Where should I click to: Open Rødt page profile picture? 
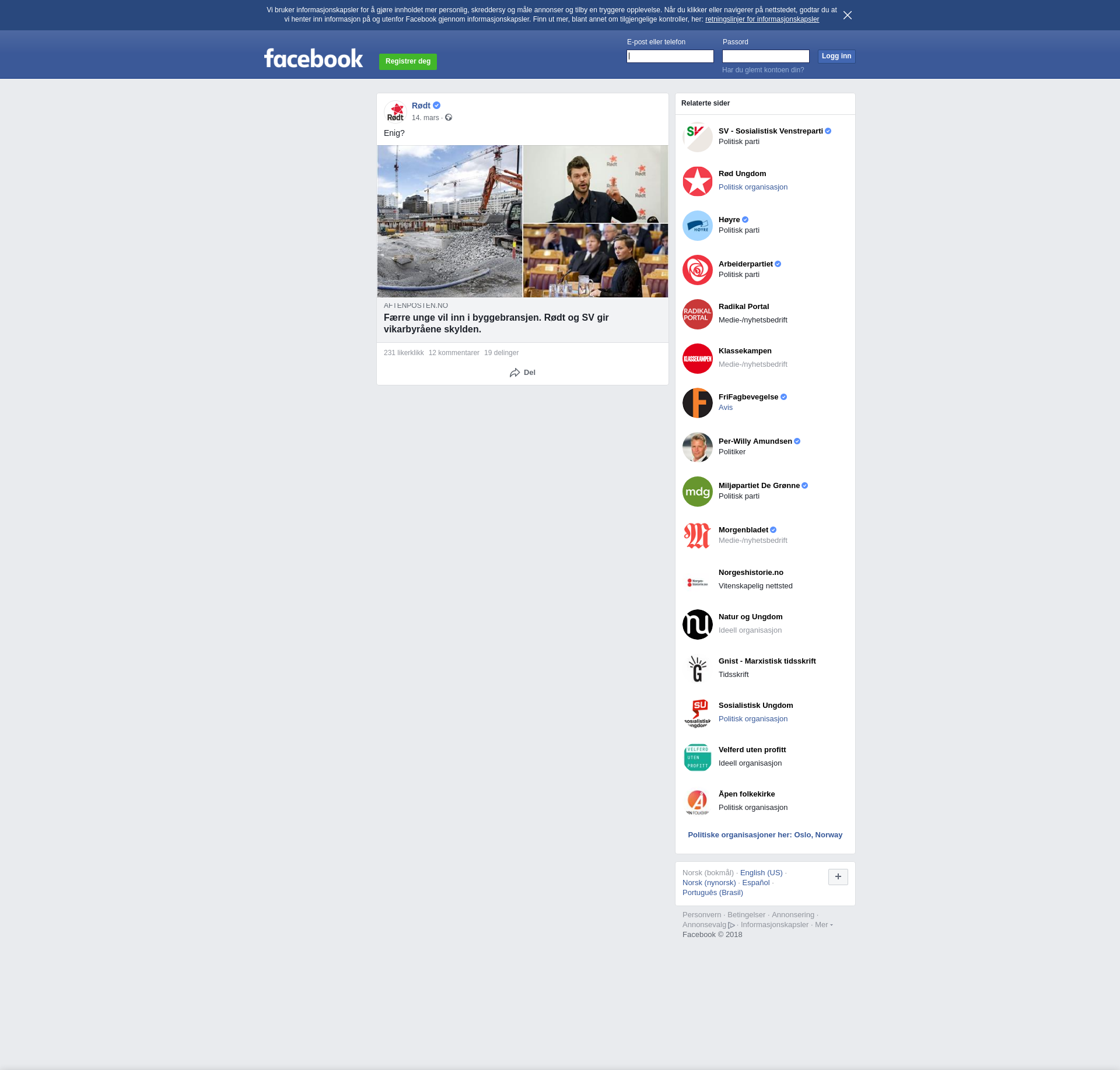coord(395,112)
